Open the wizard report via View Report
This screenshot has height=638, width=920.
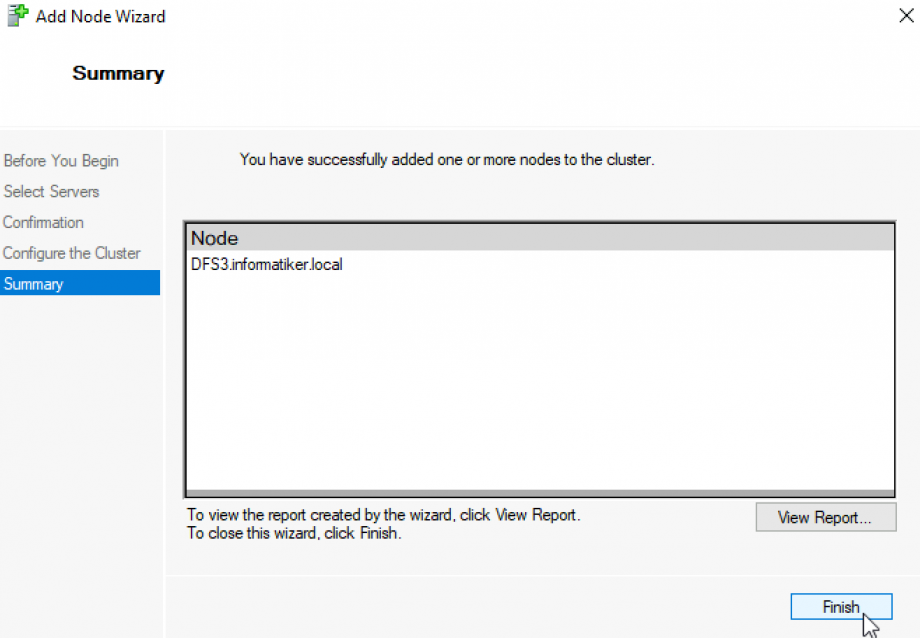coord(826,517)
